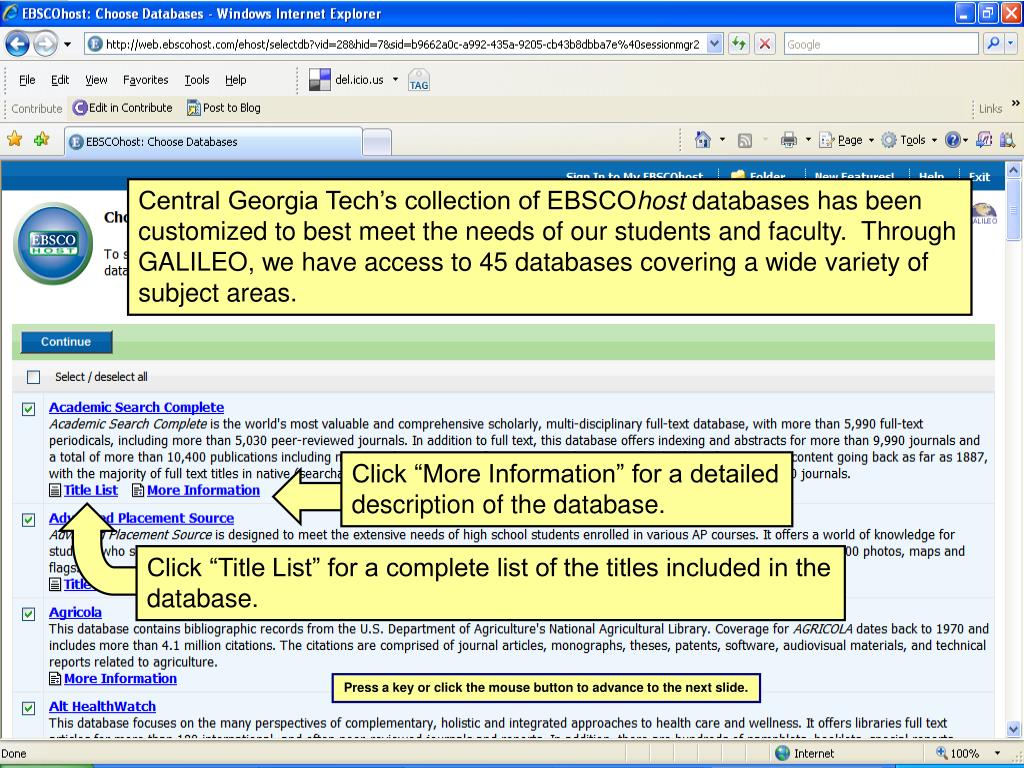The image size is (1024, 768).
Task: Click Edit in Contribute button
Action: pyautogui.click(x=123, y=108)
